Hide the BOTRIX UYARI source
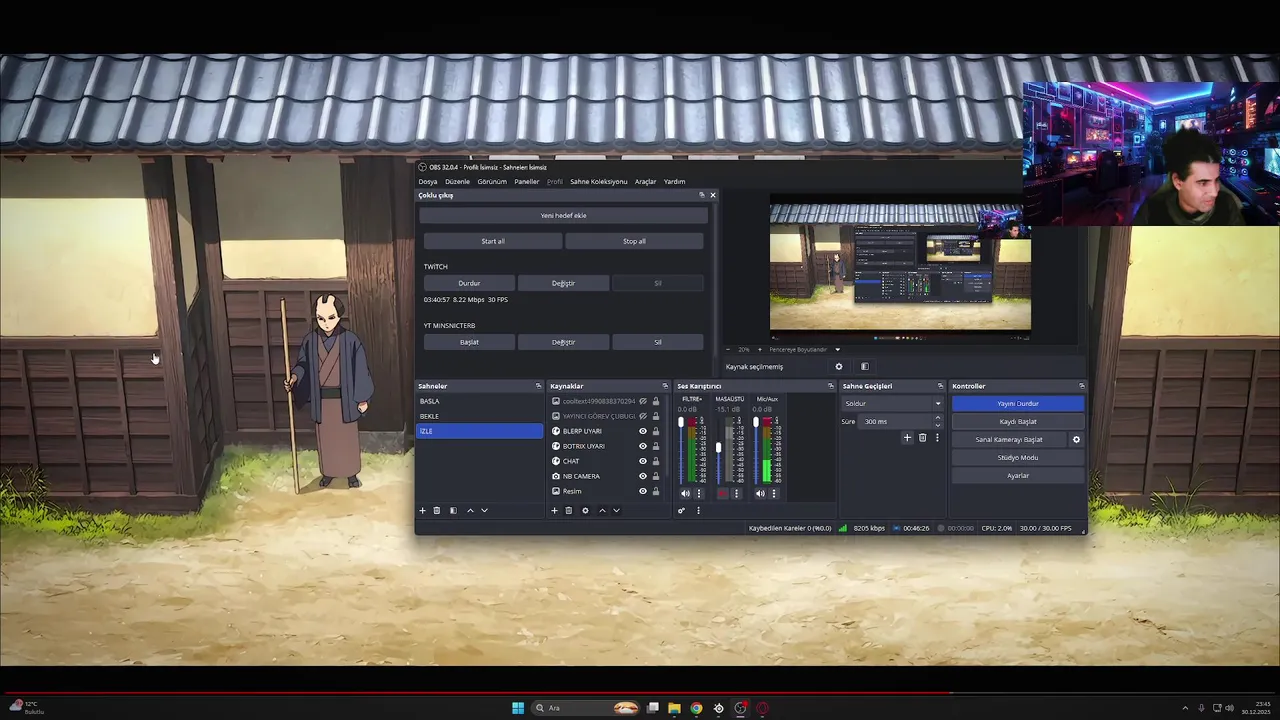Viewport: 1280px width, 720px height. [643, 446]
